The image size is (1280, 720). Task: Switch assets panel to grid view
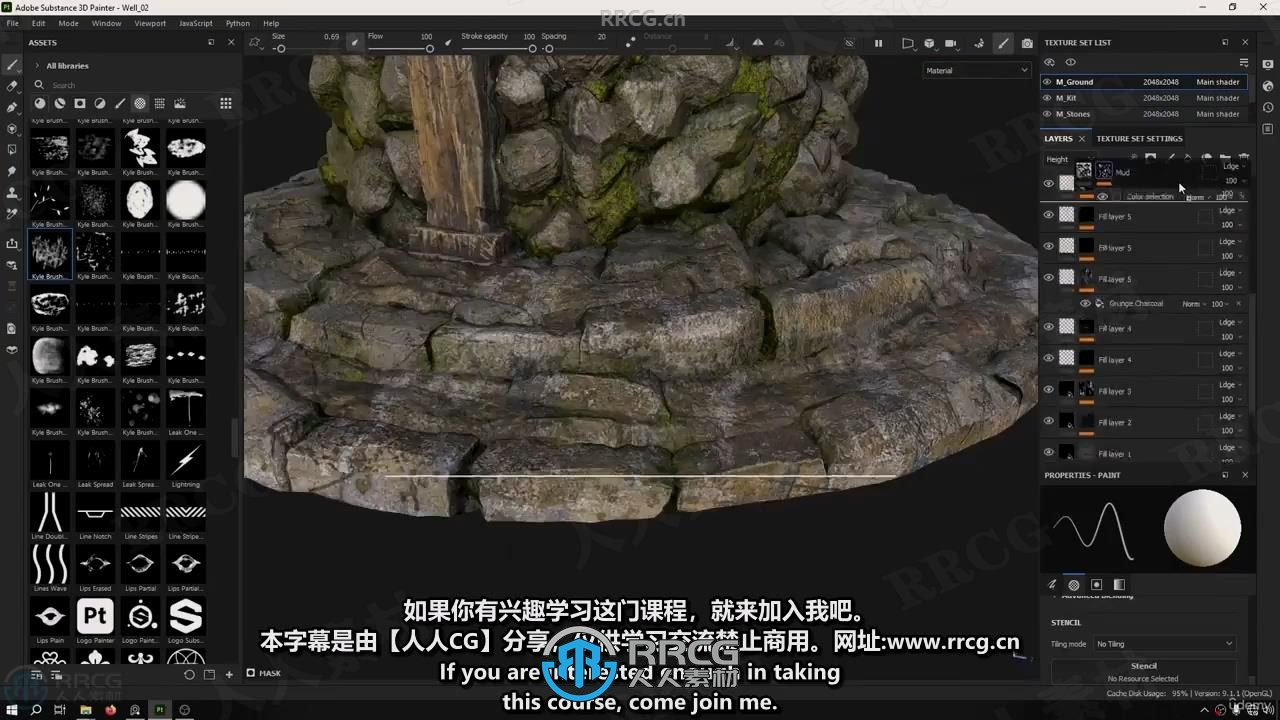226,103
